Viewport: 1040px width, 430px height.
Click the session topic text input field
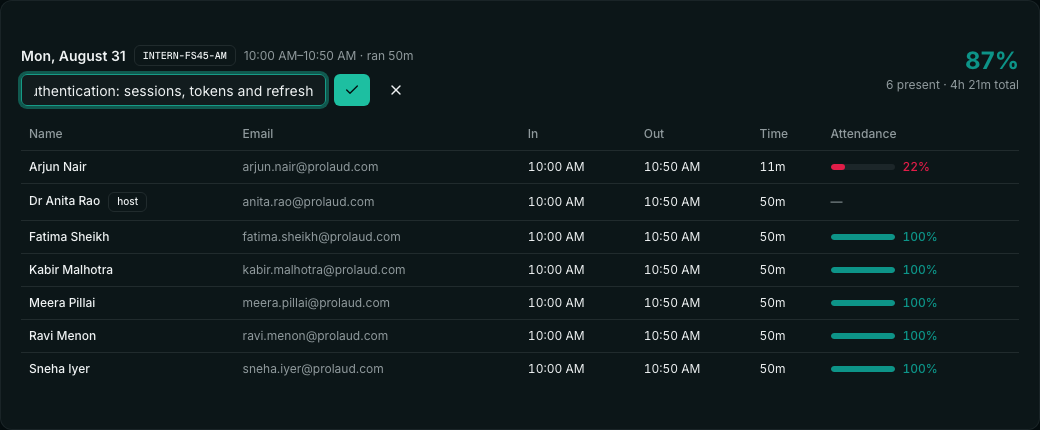[x=173, y=90]
